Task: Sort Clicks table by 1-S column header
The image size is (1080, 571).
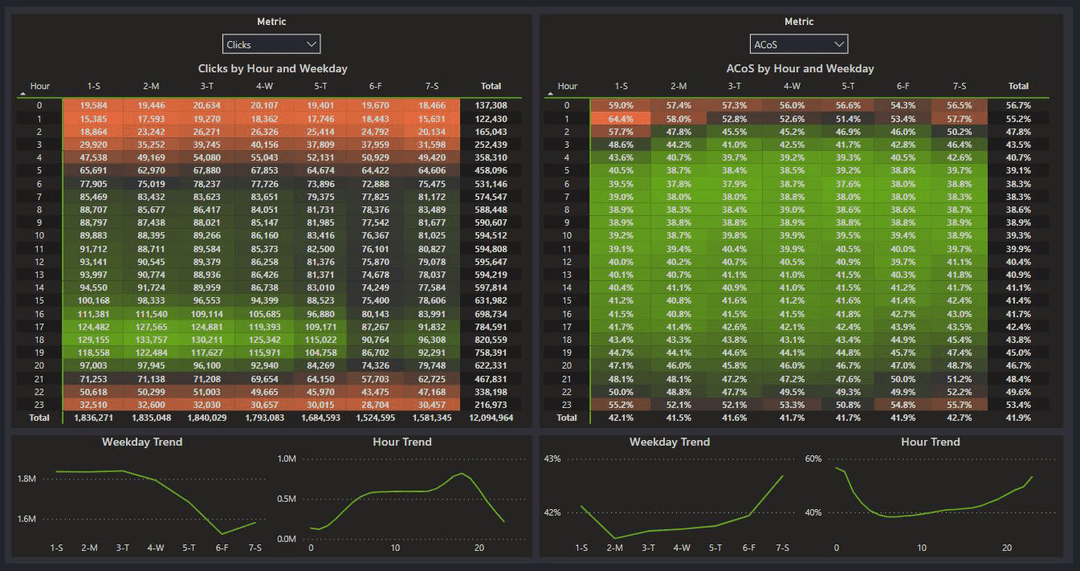Action: [x=94, y=86]
